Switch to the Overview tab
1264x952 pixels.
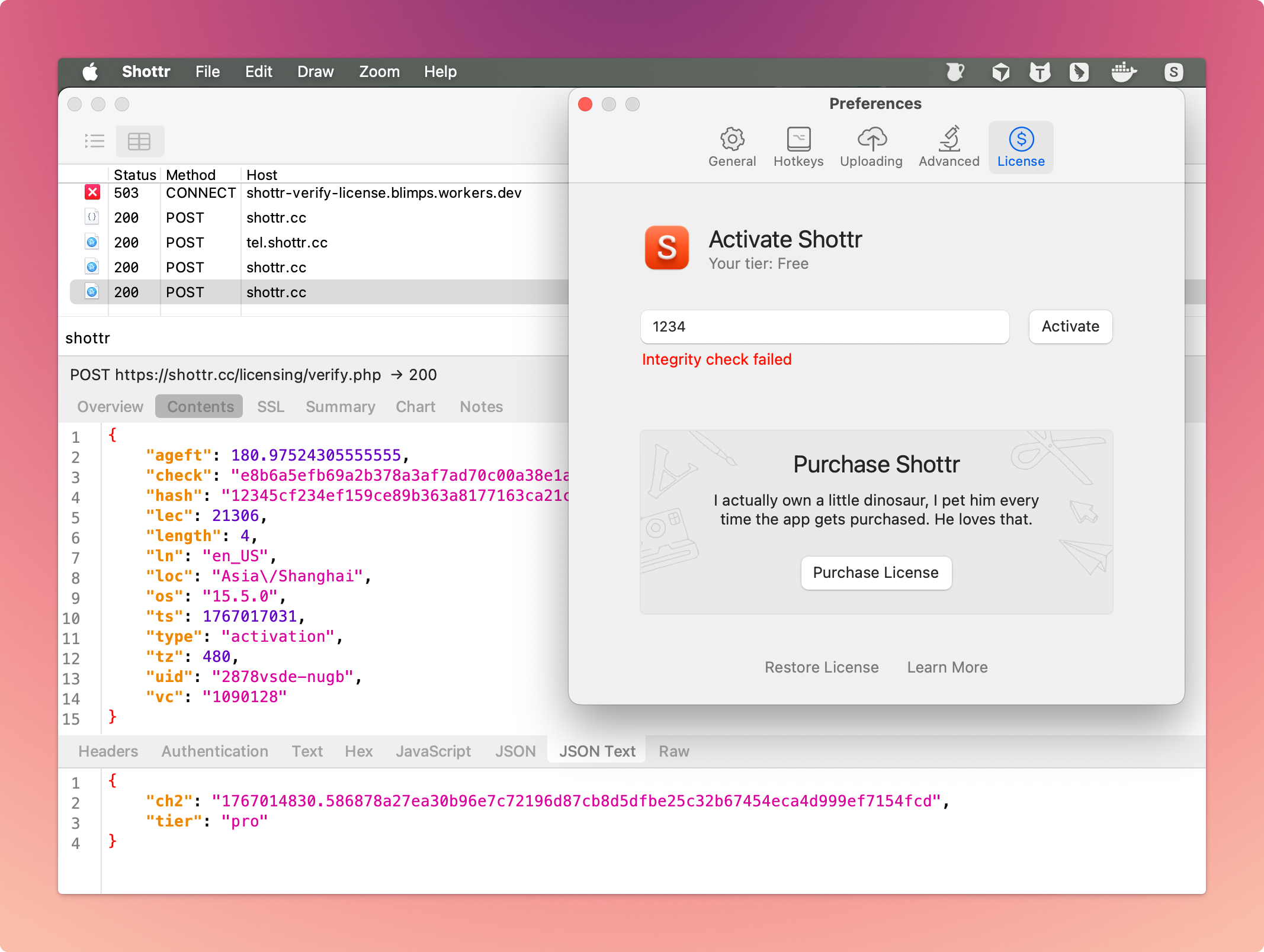coord(110,407)
